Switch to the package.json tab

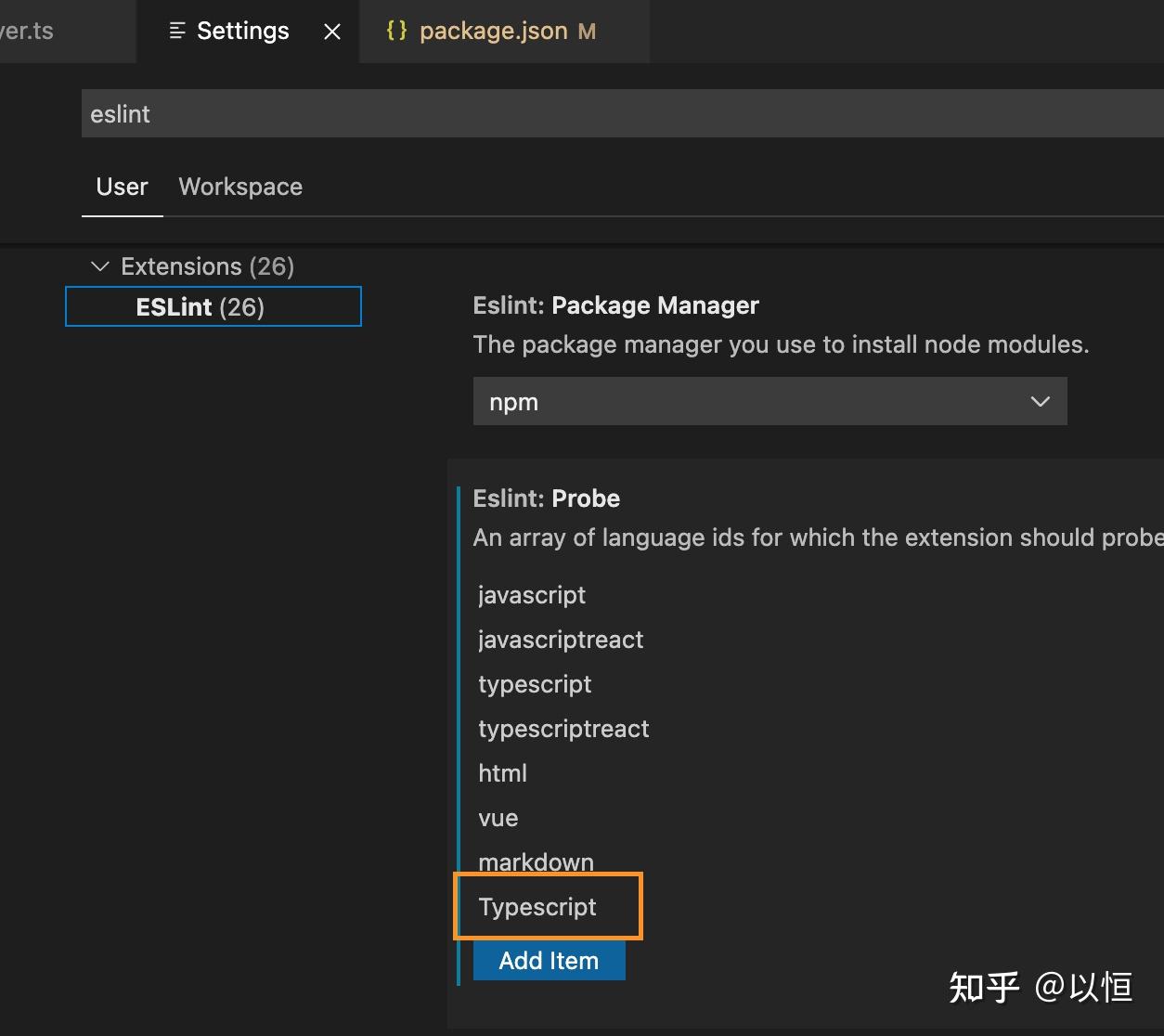492,31
